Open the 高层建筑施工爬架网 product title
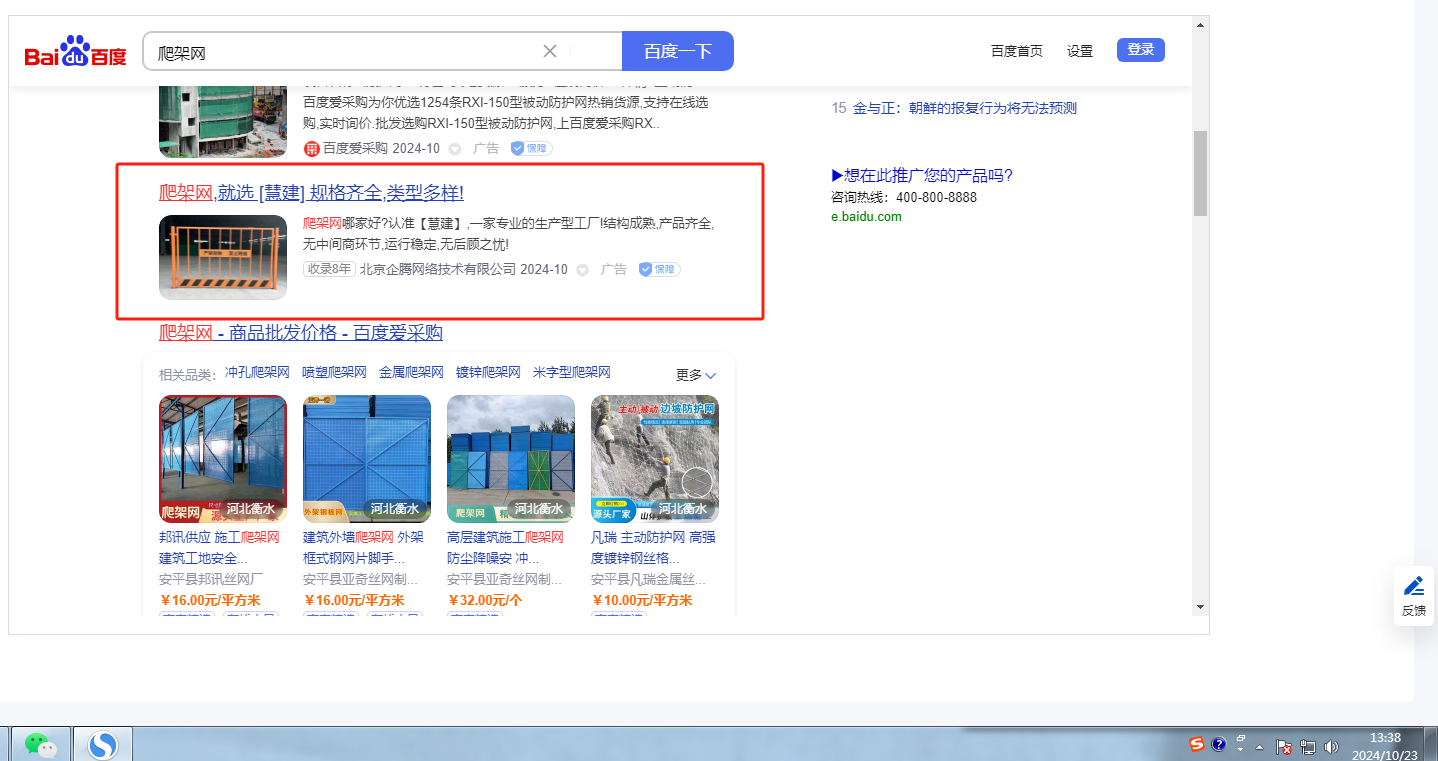 (505, 548)
